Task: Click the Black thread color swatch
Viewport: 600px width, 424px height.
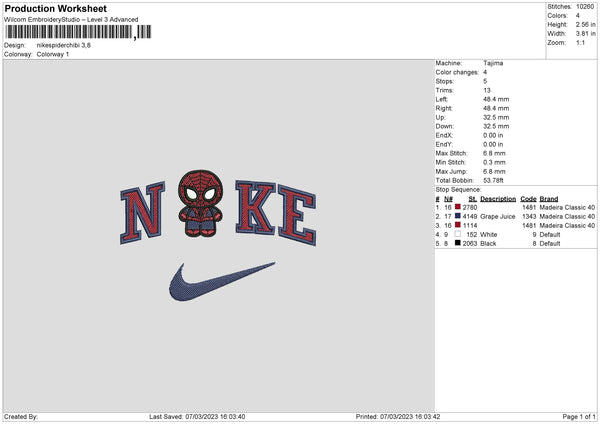Action: (457, 243)
